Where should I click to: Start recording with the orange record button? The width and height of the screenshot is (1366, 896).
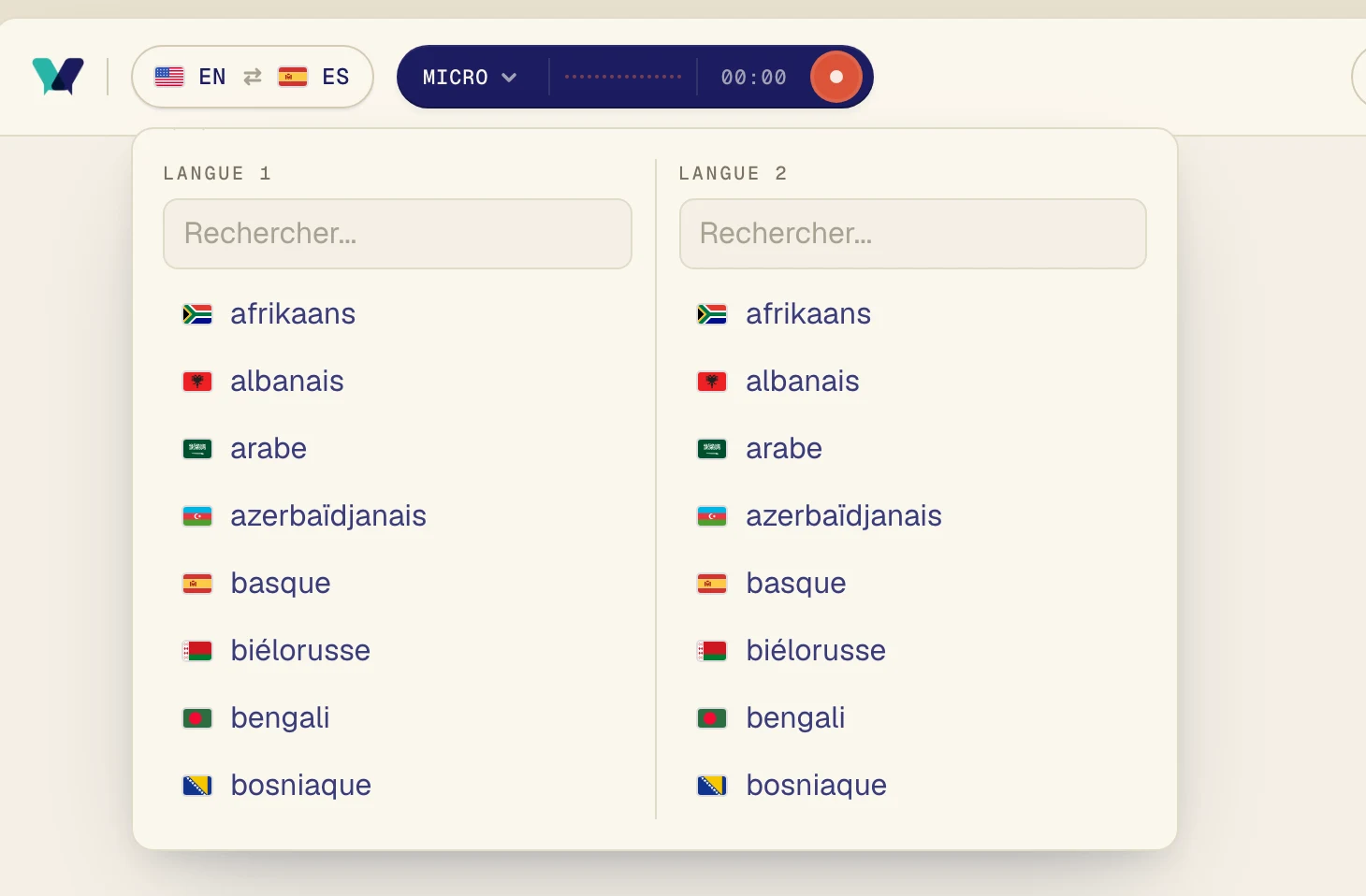pos(836,77)
